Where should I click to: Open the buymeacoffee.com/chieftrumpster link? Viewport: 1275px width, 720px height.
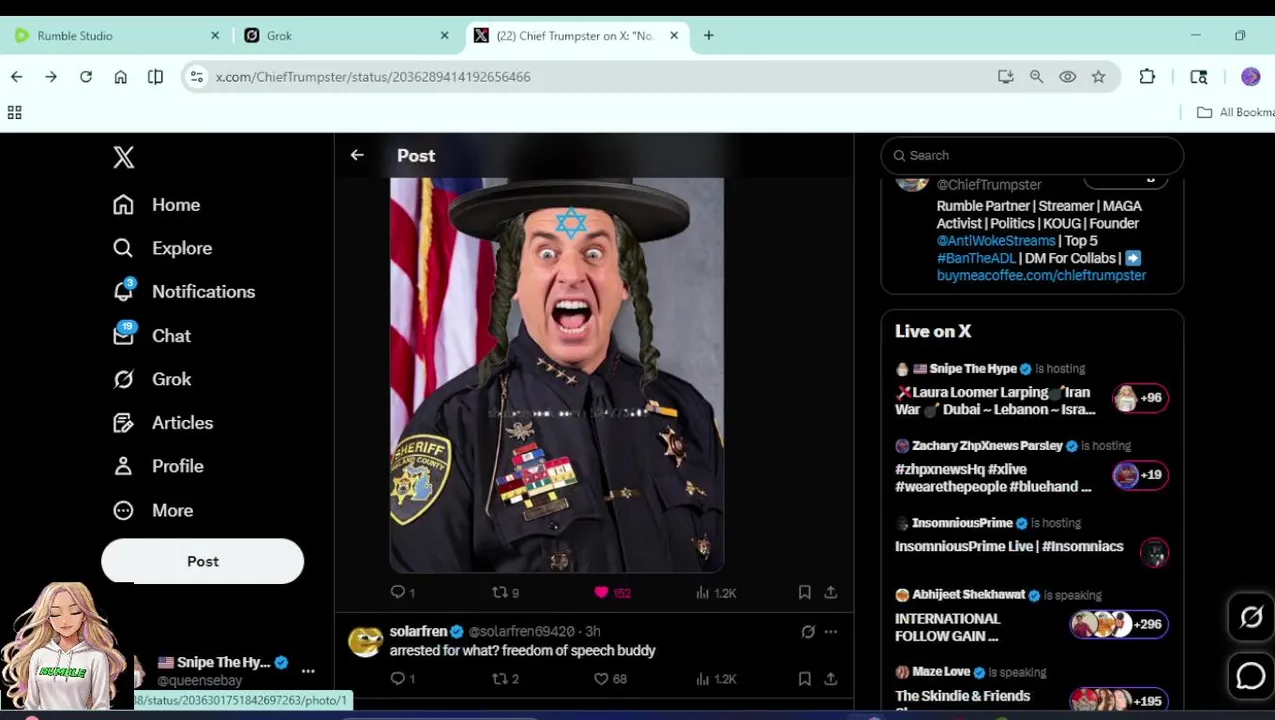coord(1041,275)
